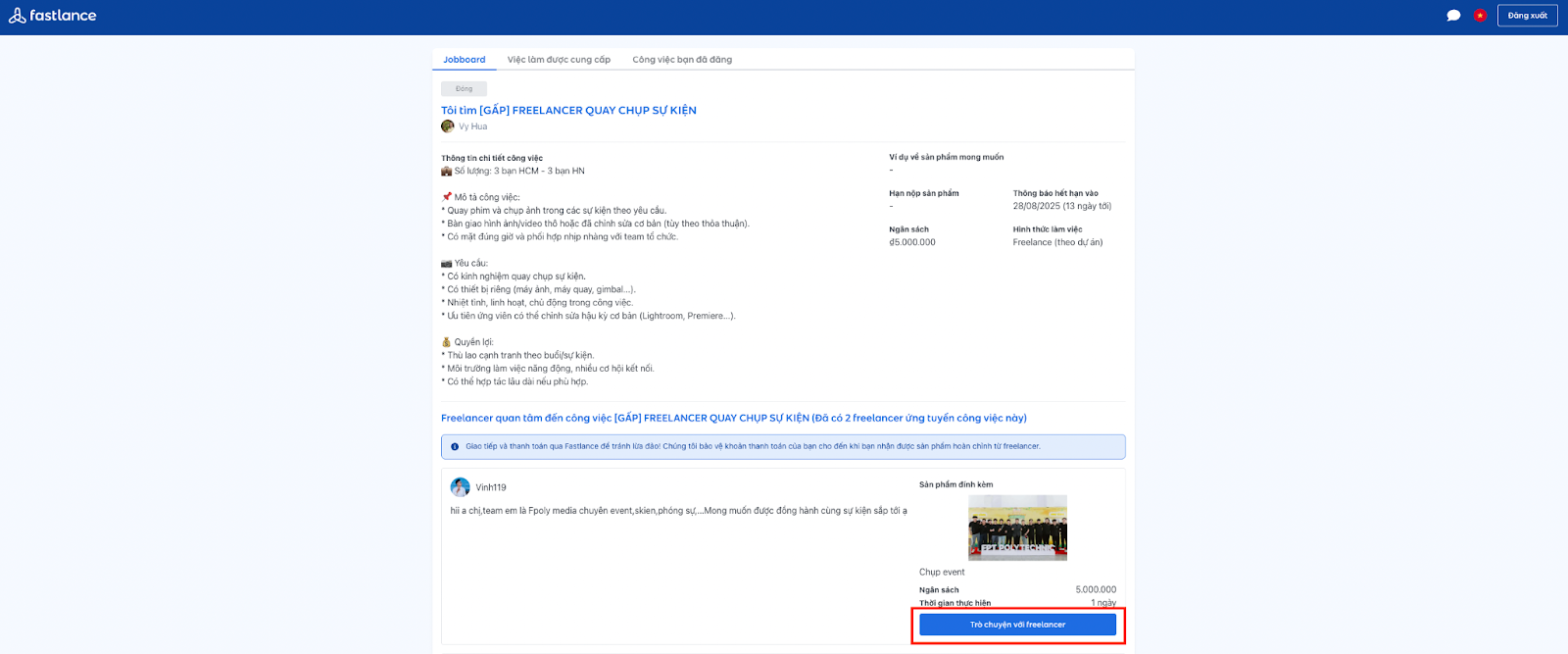
Task: Click the briefcase emoji beside Số lượng
Action: (x=447, y=172)
